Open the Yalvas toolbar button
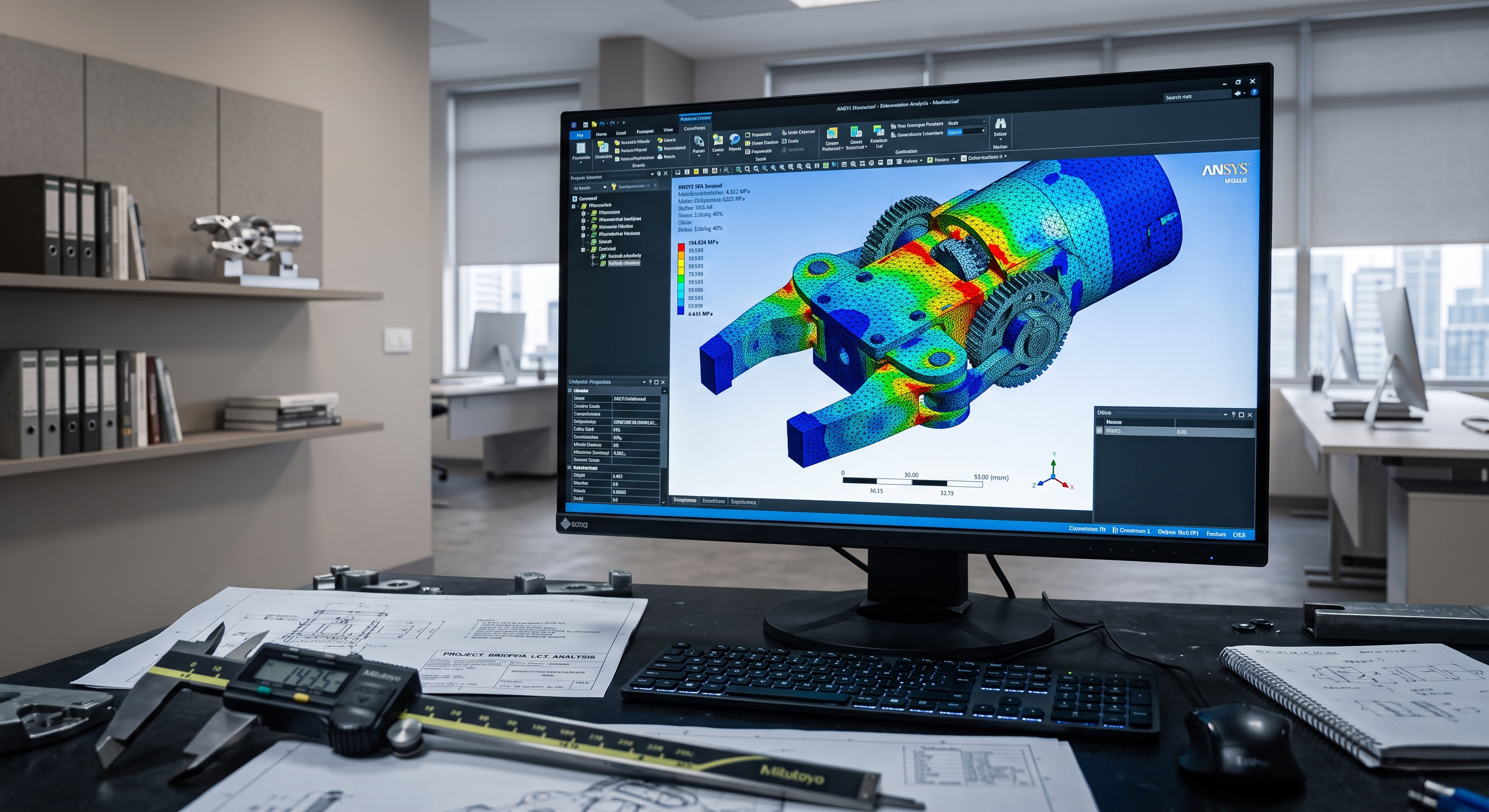Viewport: 1489px width, 812px height. (909, 161)
